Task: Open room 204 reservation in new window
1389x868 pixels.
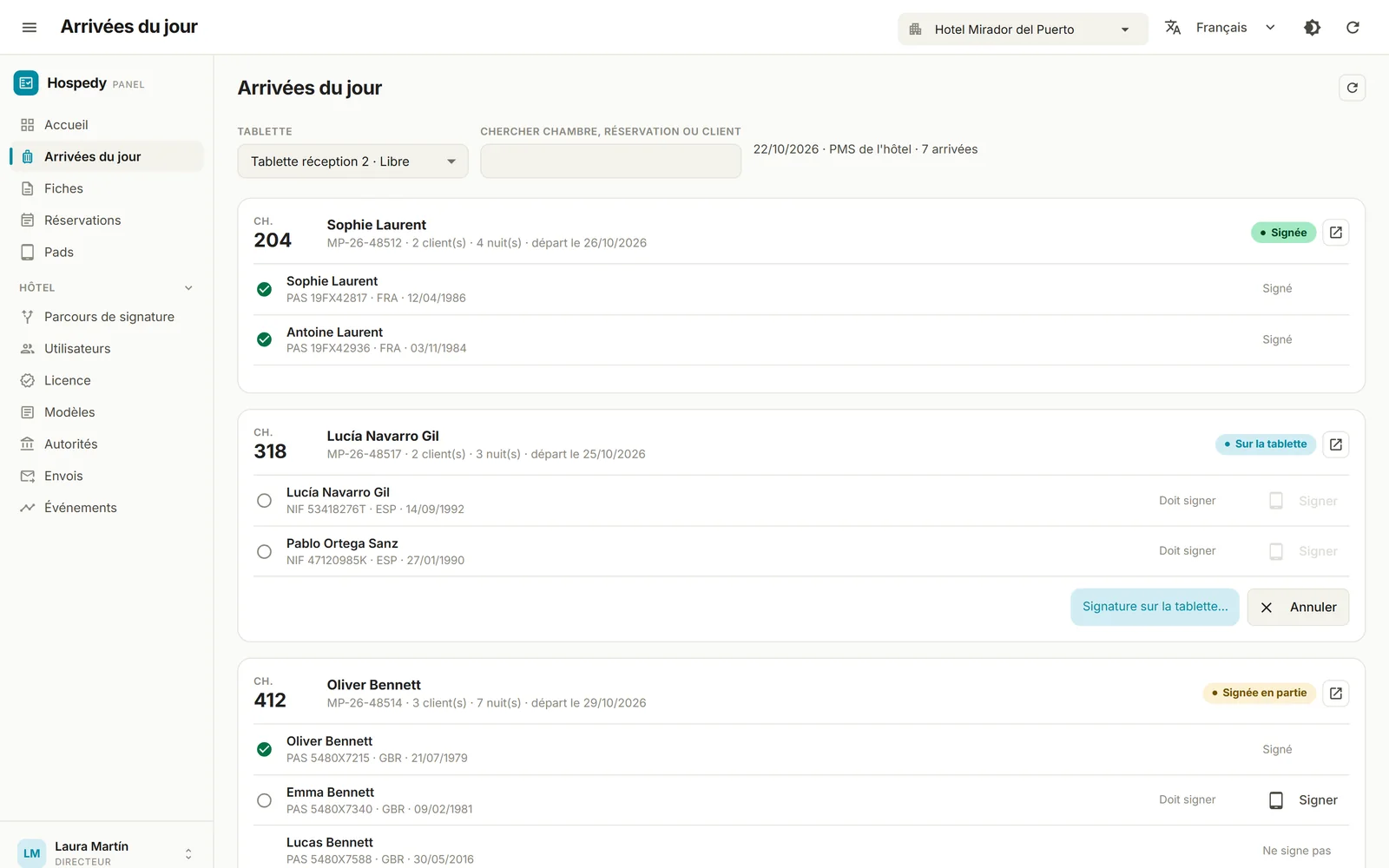Action: point(1336,233)
